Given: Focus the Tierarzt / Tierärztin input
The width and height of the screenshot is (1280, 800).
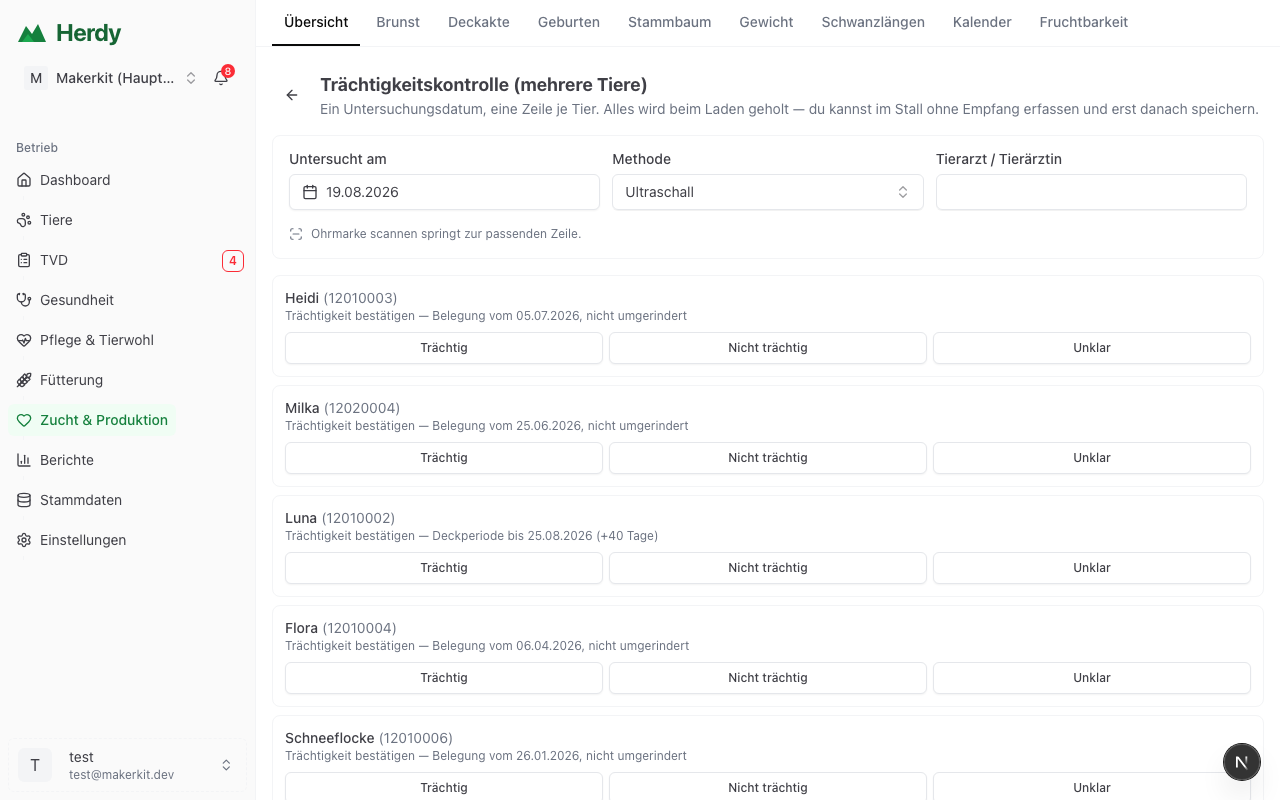Looking at the screenshot, I should [x=1091, y=192].
